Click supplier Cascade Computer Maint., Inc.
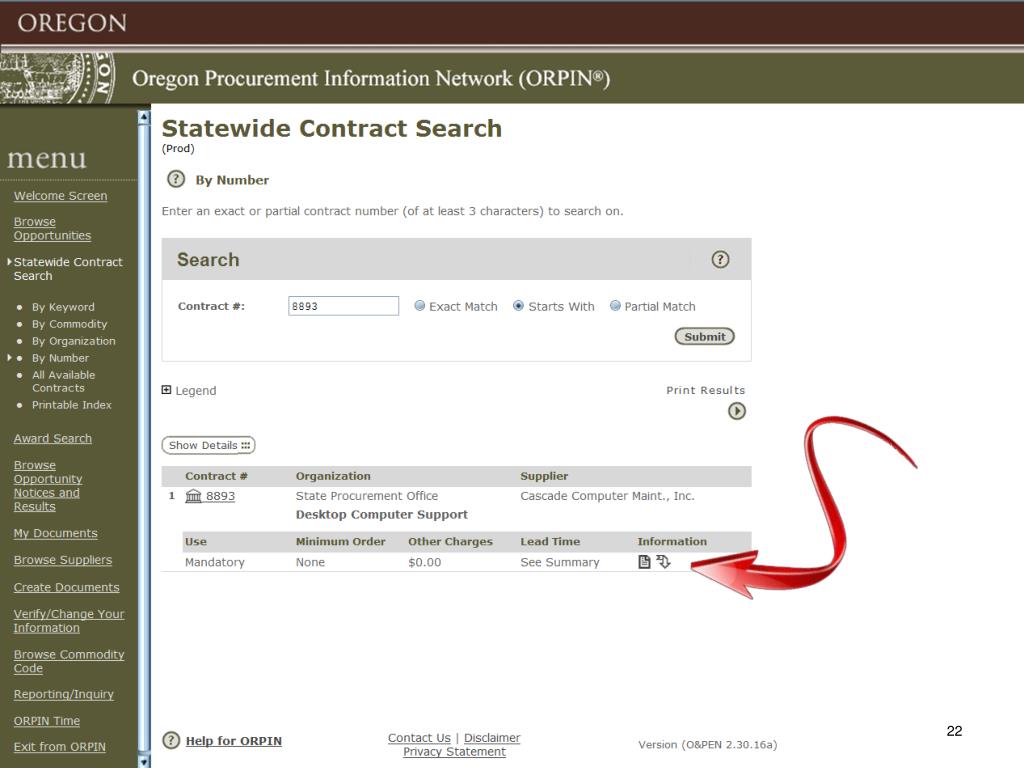This screenshot has width=1024, height=768. point(607,496)
